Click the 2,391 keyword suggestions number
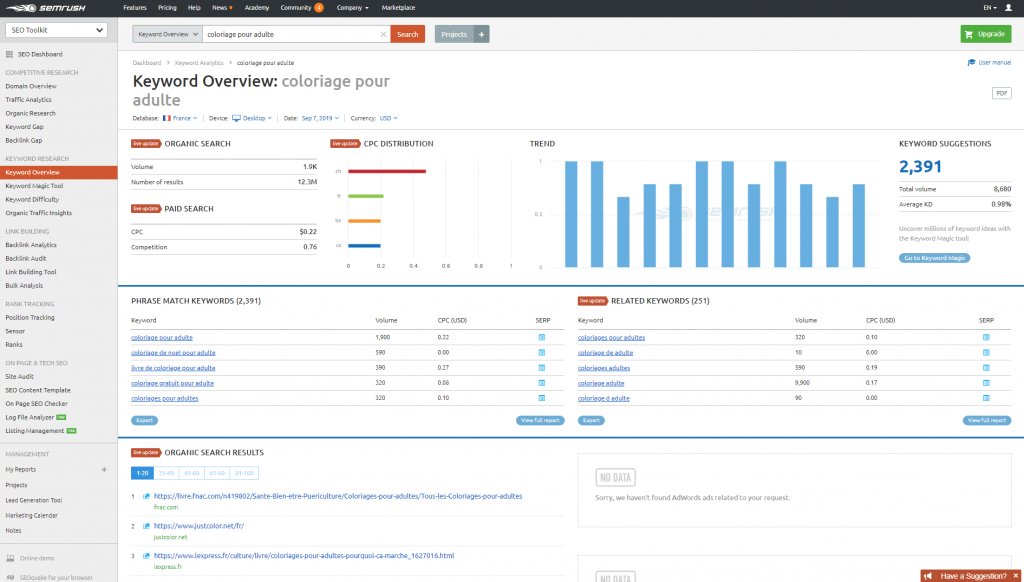Viewport: 1024px width, 582px height. click(x=920, y=167)
